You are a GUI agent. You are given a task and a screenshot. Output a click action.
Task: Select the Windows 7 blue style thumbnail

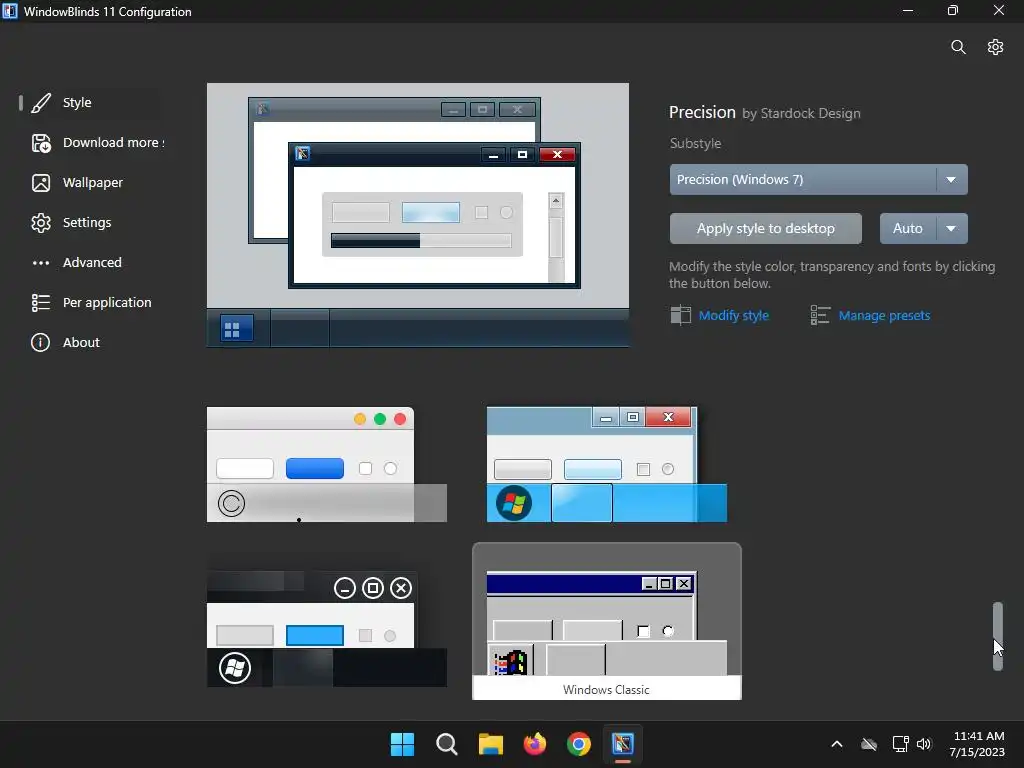point(607,464)
